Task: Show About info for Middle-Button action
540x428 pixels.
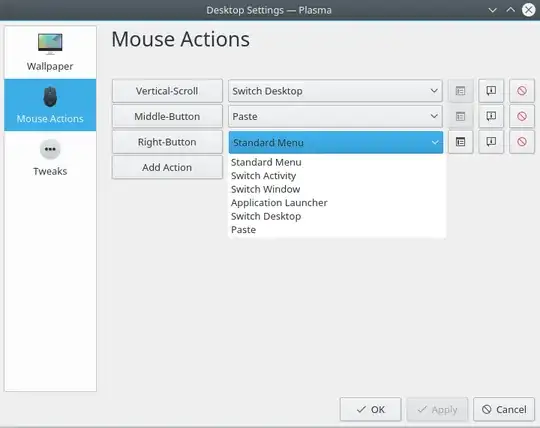Action: click(491, 116)
